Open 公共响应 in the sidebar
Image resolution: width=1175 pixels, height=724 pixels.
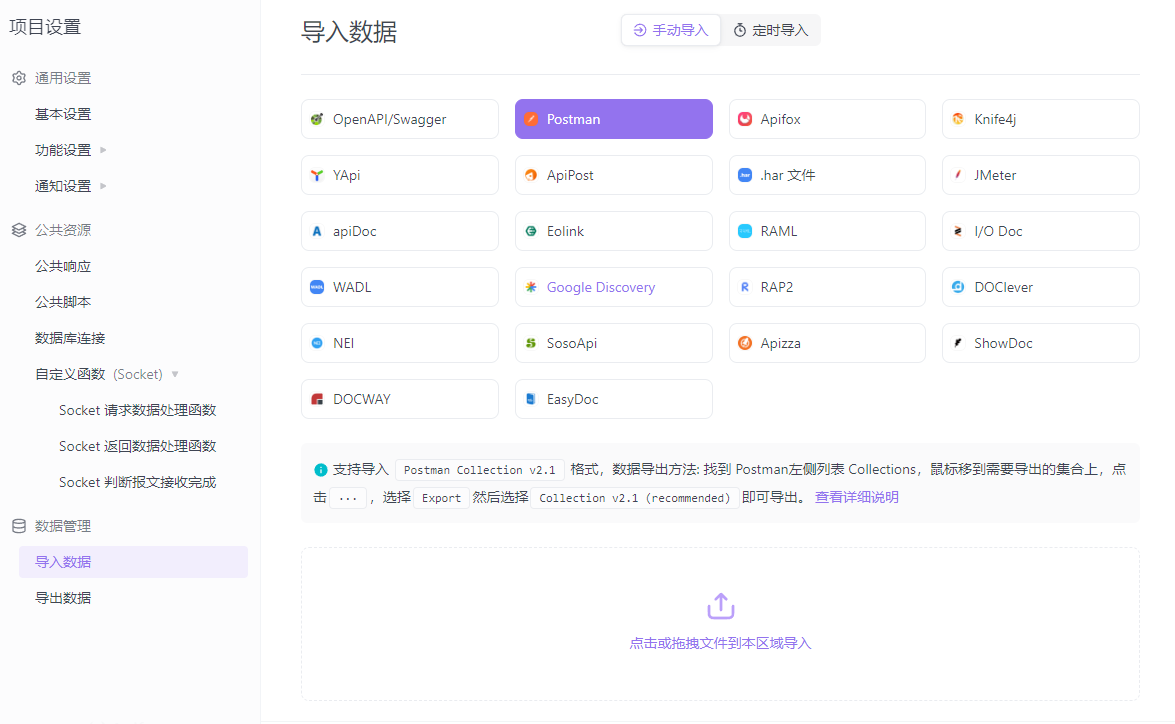[x=63, y=266]
